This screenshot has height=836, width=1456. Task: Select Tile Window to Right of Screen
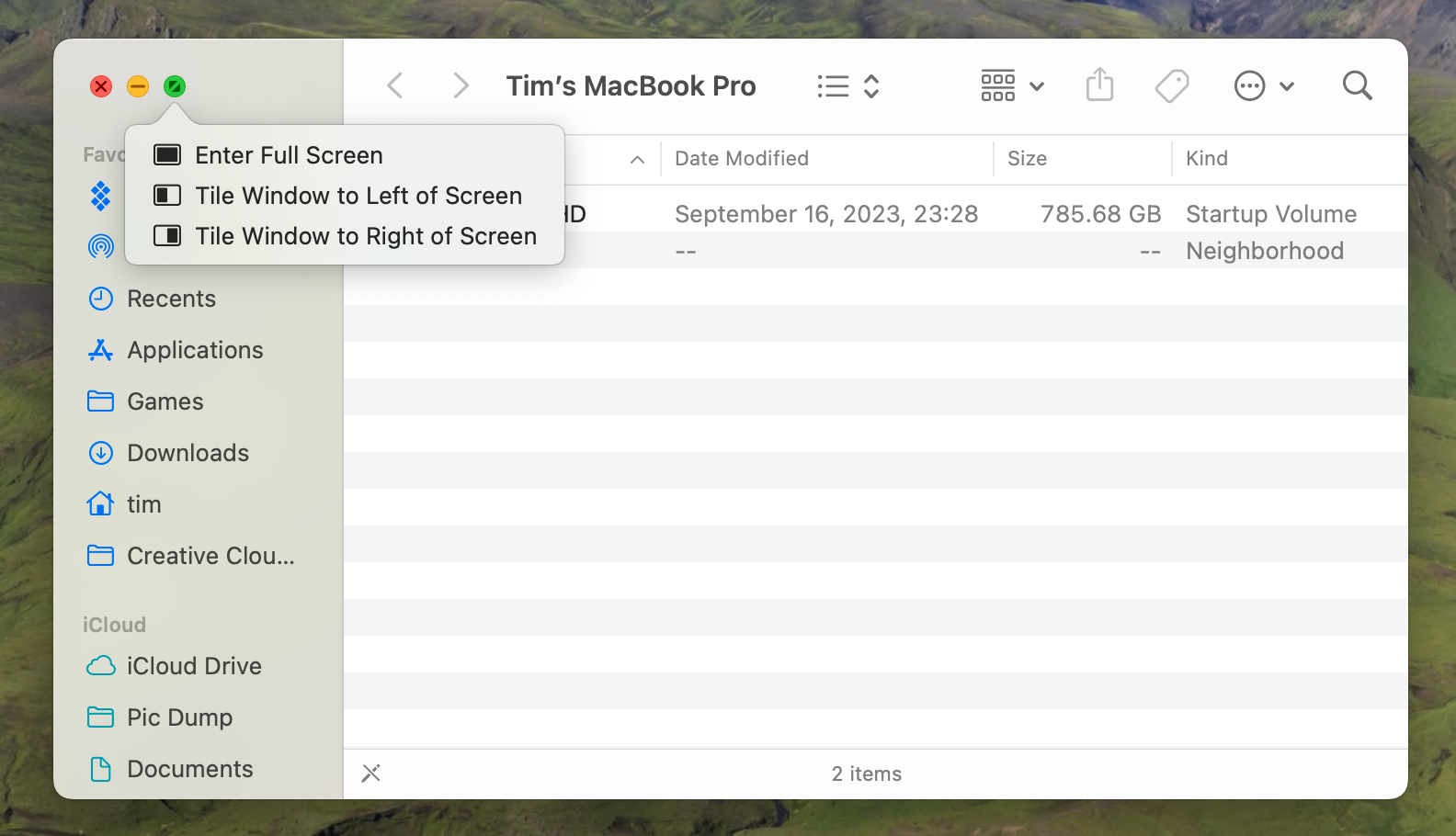pos(365,236)
